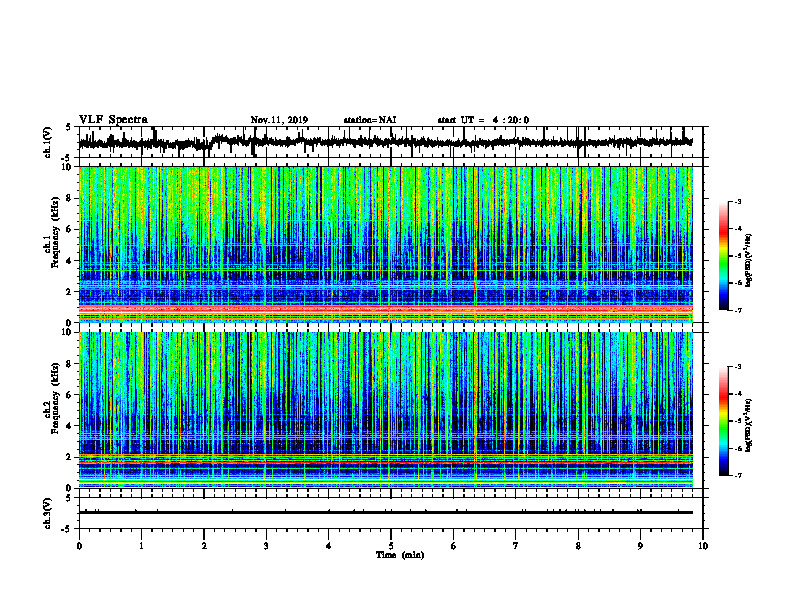Screen dimensions: 792x612
Task: Click the "6" kHz tick on the ch.1 frequency axis
Action: [70, 229]
